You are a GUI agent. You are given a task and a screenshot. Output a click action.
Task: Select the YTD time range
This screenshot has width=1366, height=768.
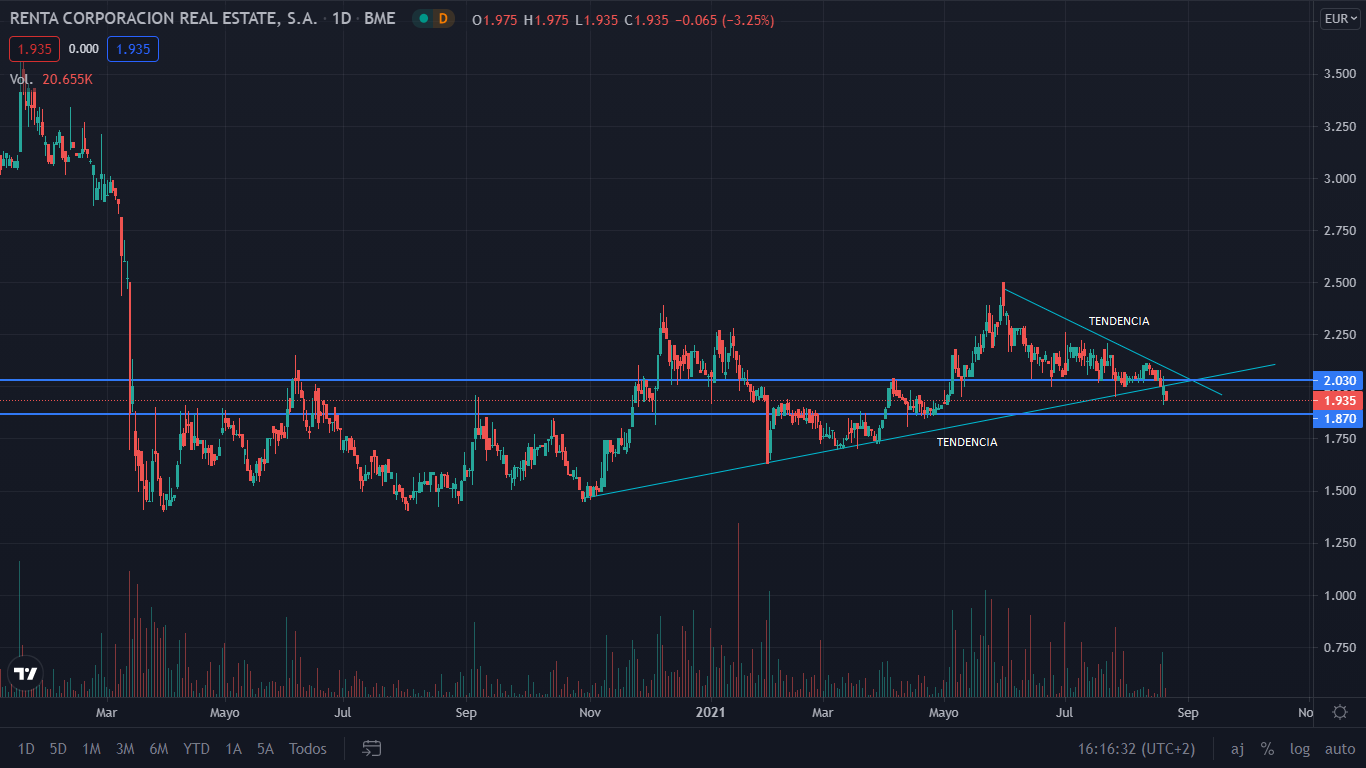pyautogui.click(x=196, y=748)
